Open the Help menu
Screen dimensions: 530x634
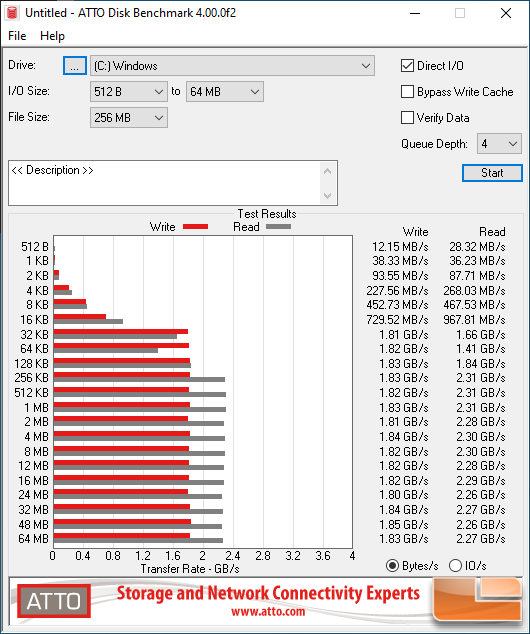point(52,36)
